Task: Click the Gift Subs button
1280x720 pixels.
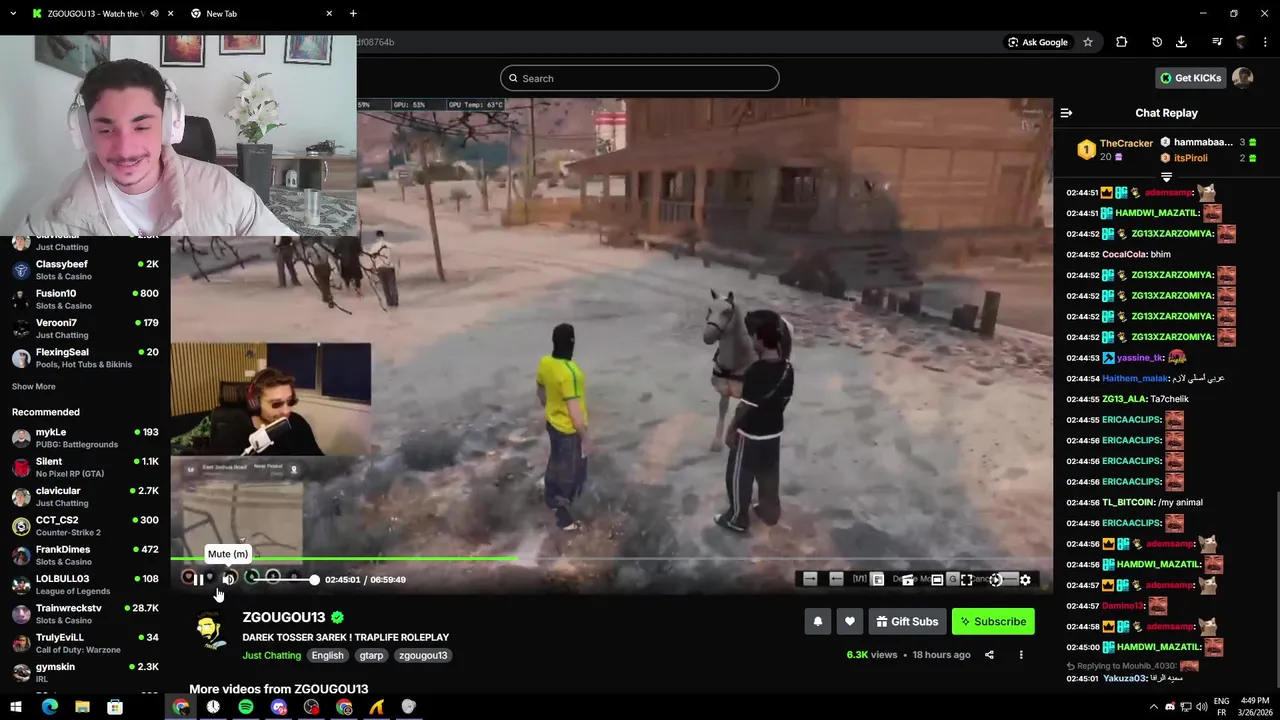Action: click(907, 621)
